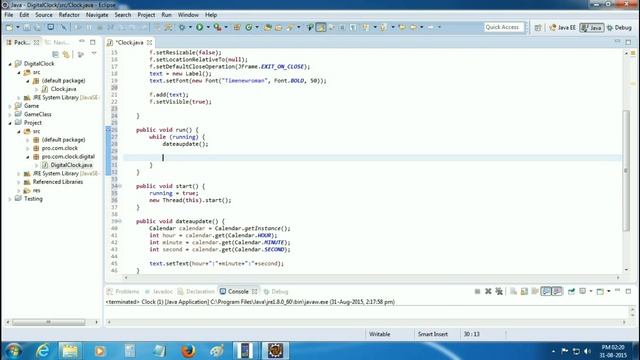Switch to the Java EE perspective
The image size is (640, 360).
pos(562,28)
